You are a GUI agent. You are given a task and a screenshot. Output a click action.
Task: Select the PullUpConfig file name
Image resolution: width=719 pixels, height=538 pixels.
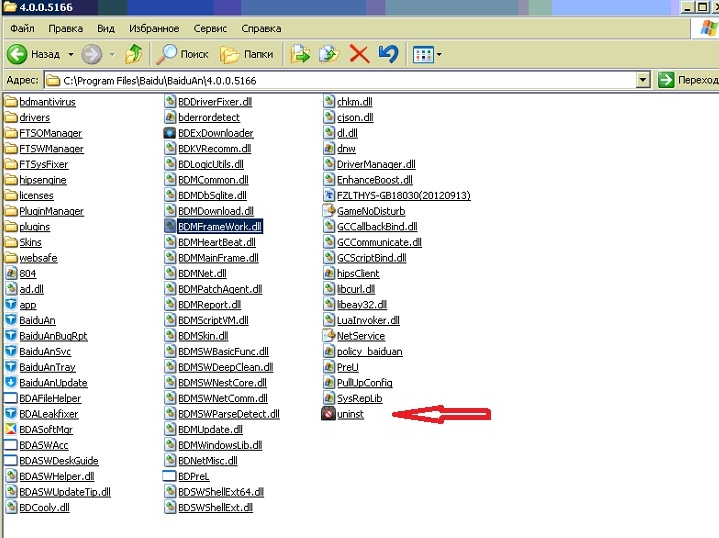click(365, 383)
